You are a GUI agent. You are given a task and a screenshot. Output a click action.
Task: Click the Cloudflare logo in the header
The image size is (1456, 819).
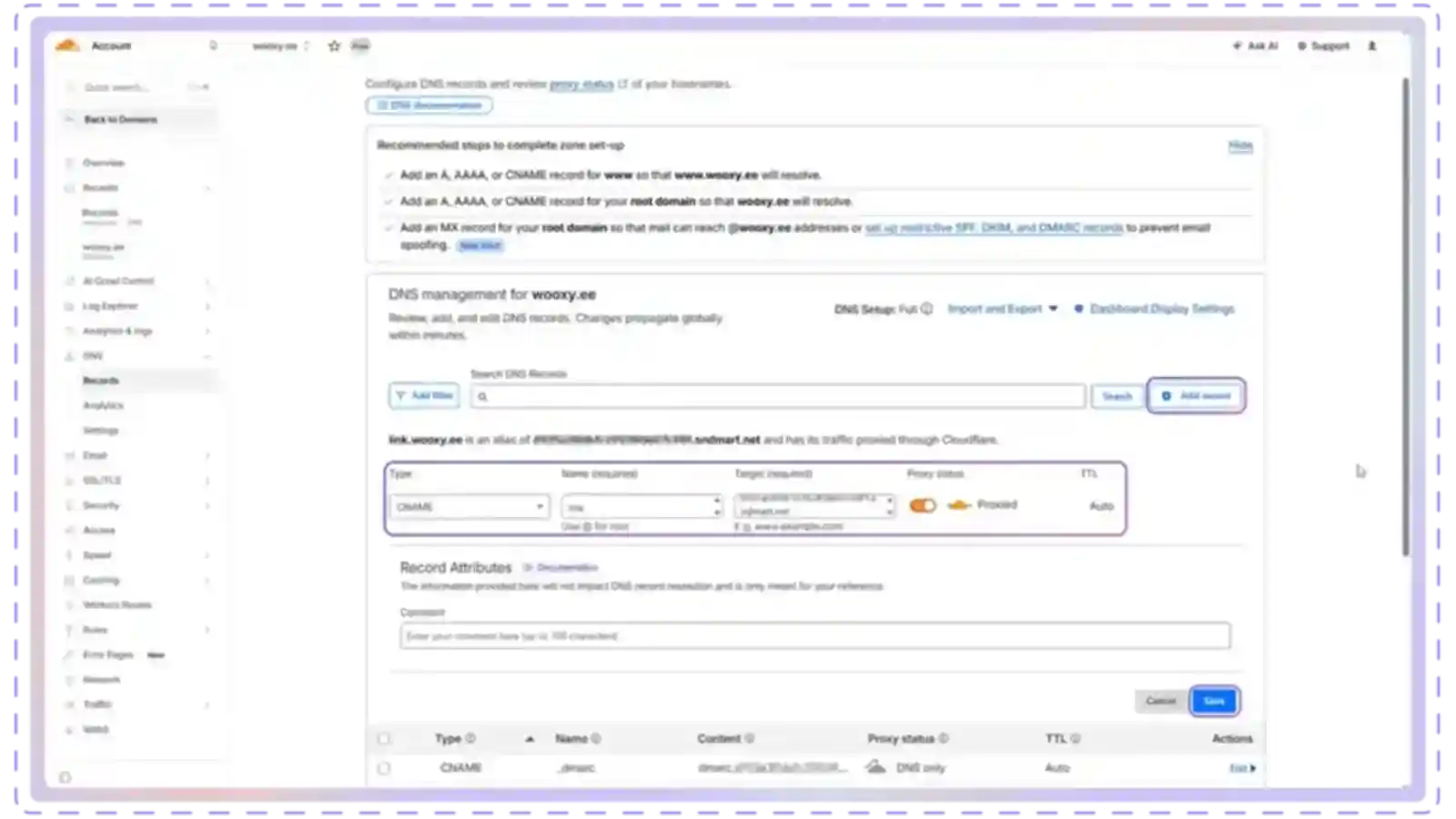[68, 45]
